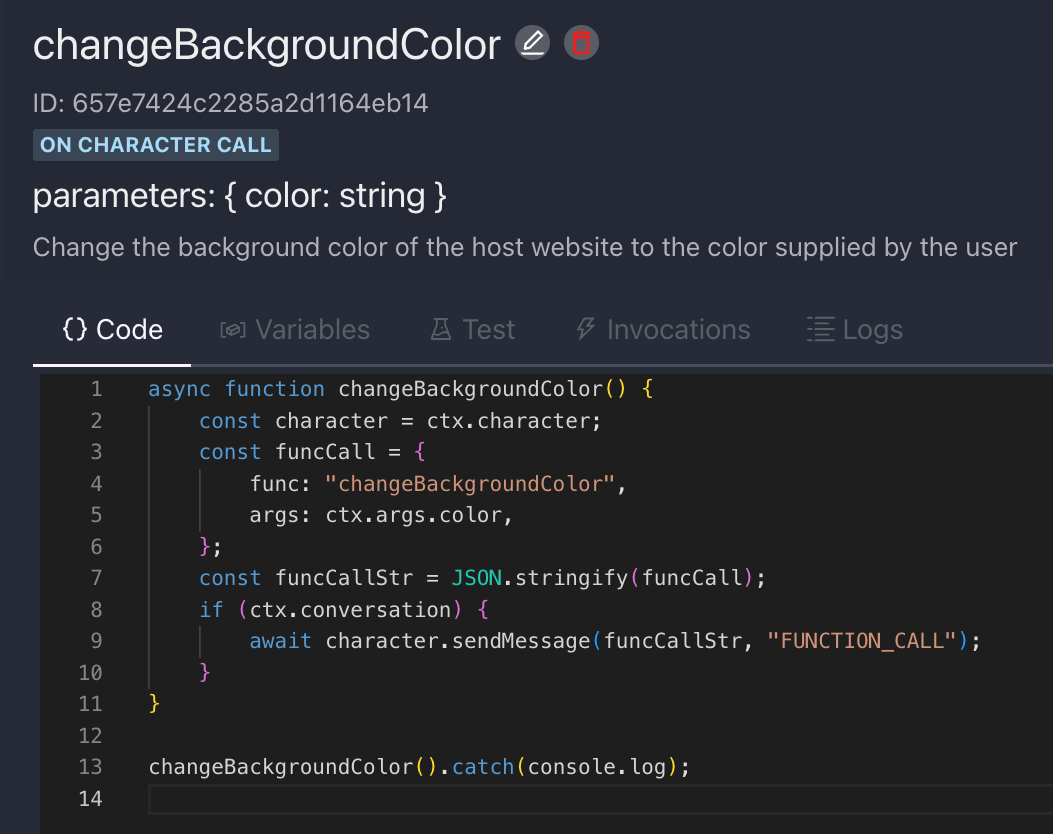
Task: Click the args: ctx.args.color line
Action: (381, 515)
